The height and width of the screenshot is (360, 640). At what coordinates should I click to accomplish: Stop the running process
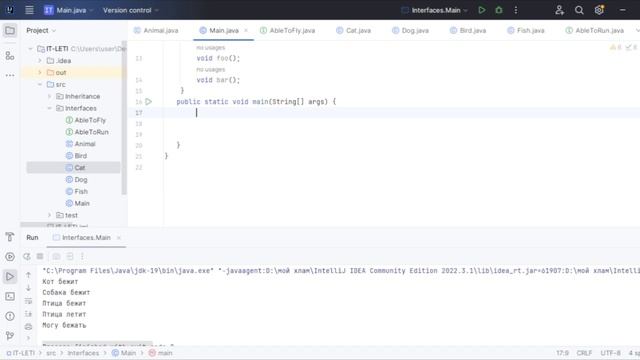click(40, 256)
